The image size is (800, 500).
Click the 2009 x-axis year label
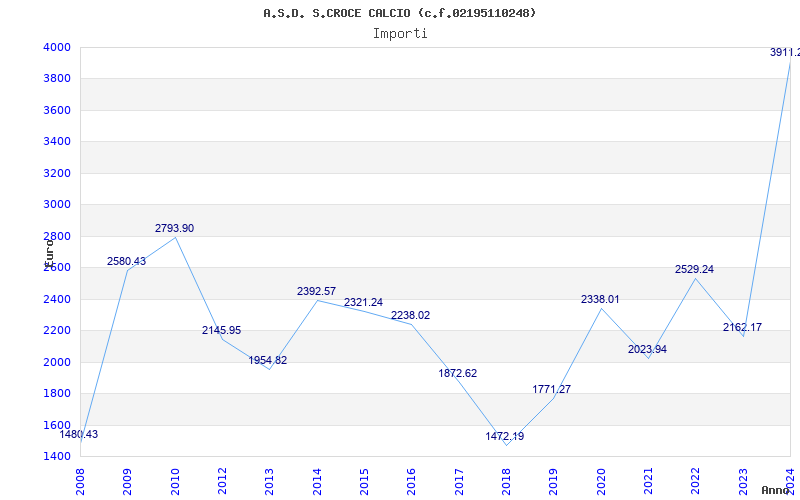click(x=128, y=482)
